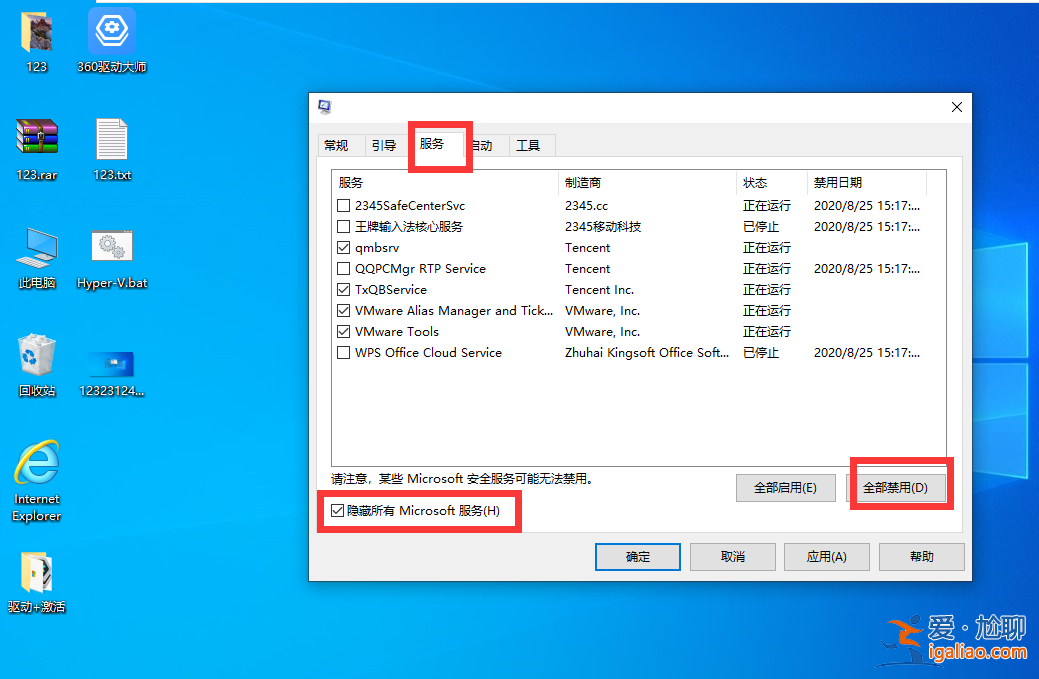Uncheck the VMware Tools service
The height and width of the screenshot is (679, 1039).
click(x=344, y=331)
